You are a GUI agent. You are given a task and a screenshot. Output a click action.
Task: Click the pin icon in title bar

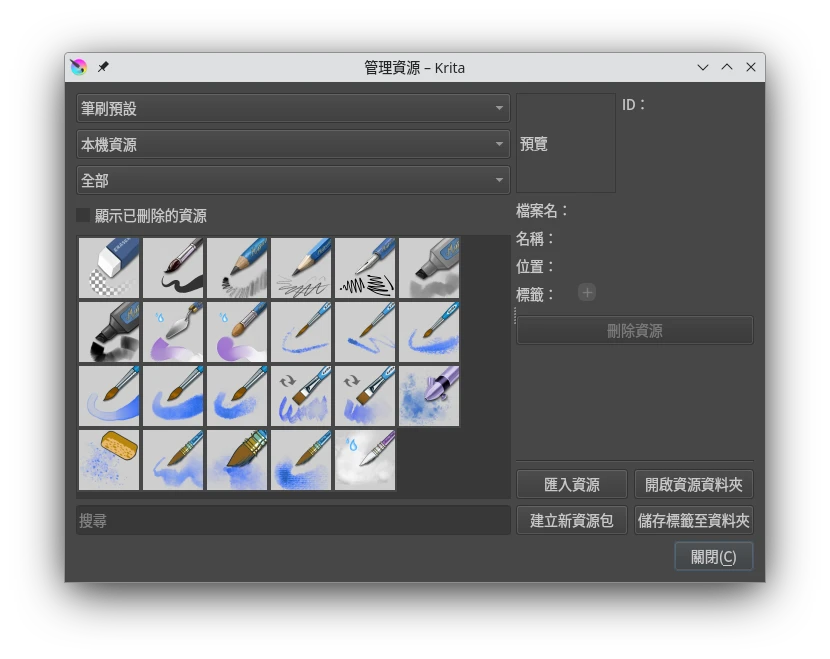pyautogui.click(x=103, y=67)
